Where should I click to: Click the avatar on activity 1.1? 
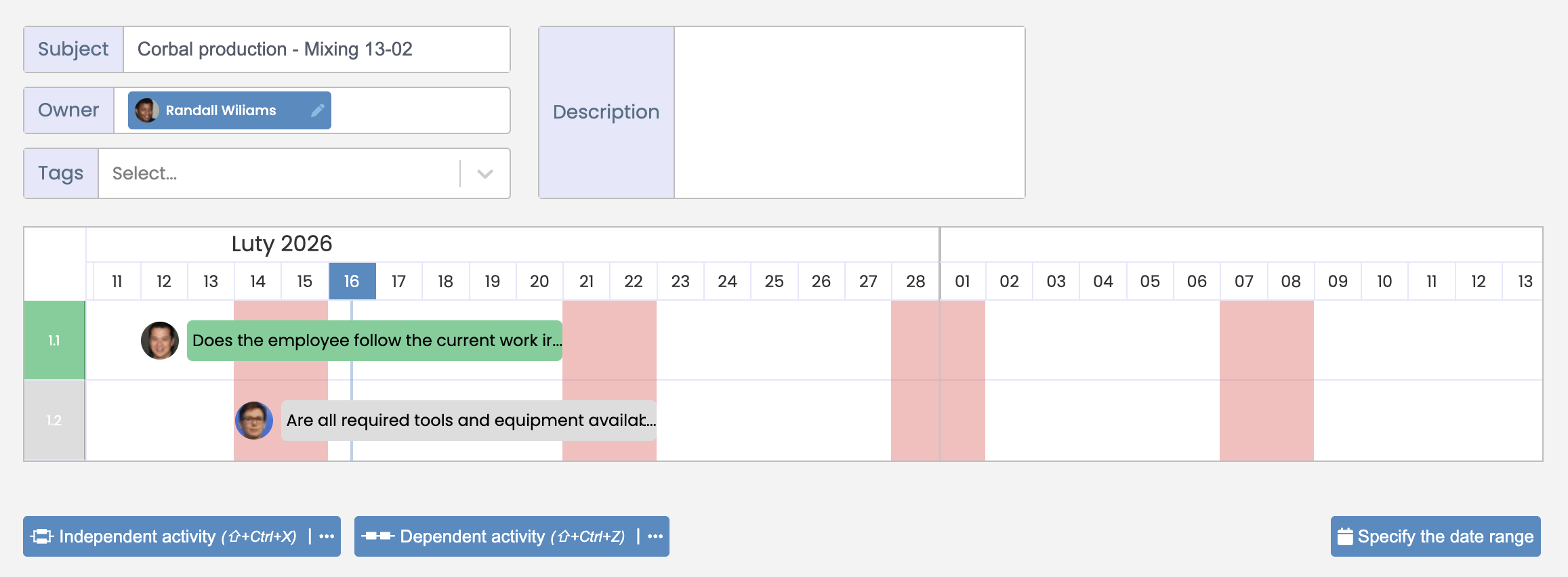[160, 340]
